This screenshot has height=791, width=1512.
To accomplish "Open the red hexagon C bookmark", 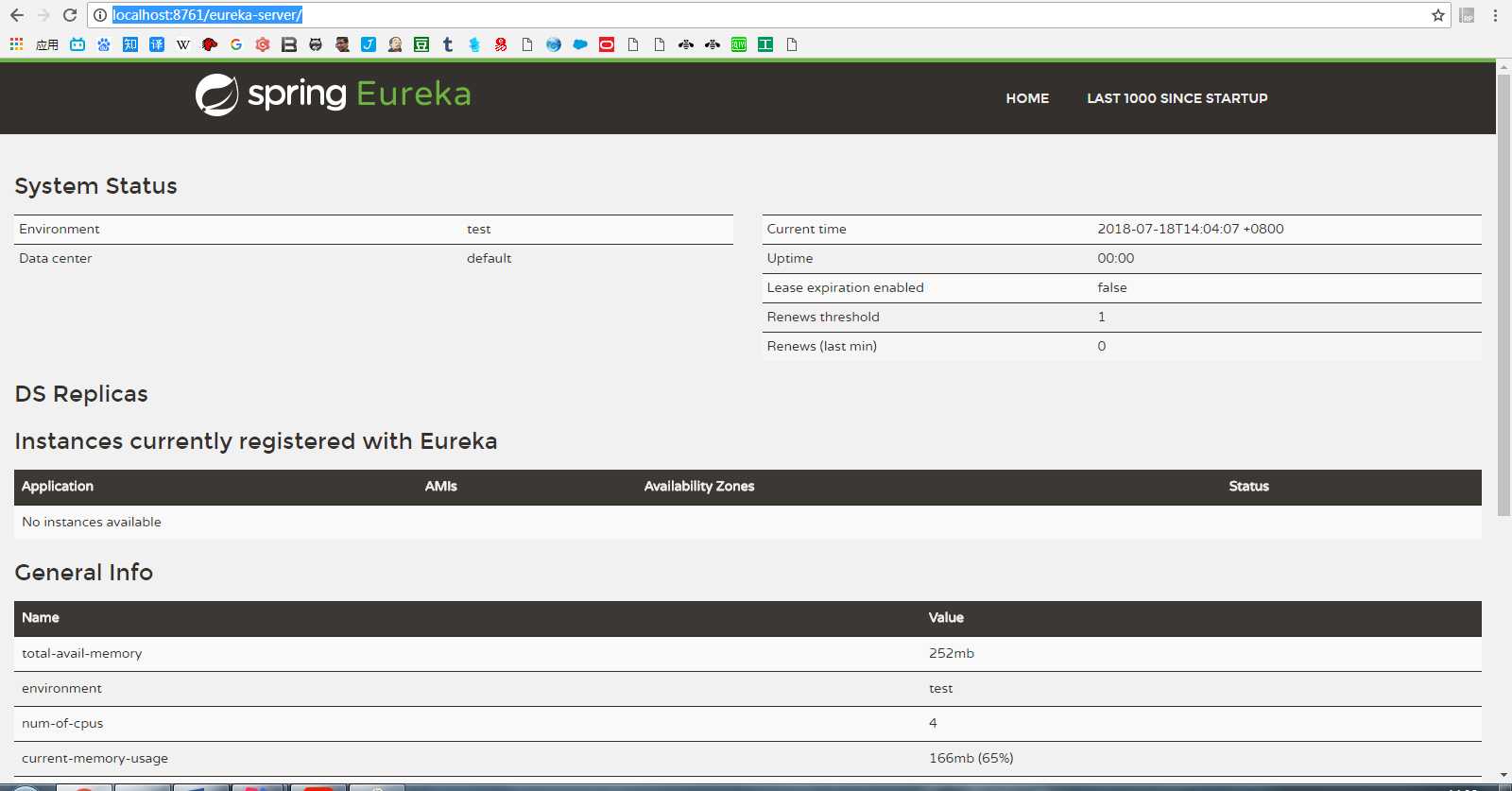I will (263, 44).
